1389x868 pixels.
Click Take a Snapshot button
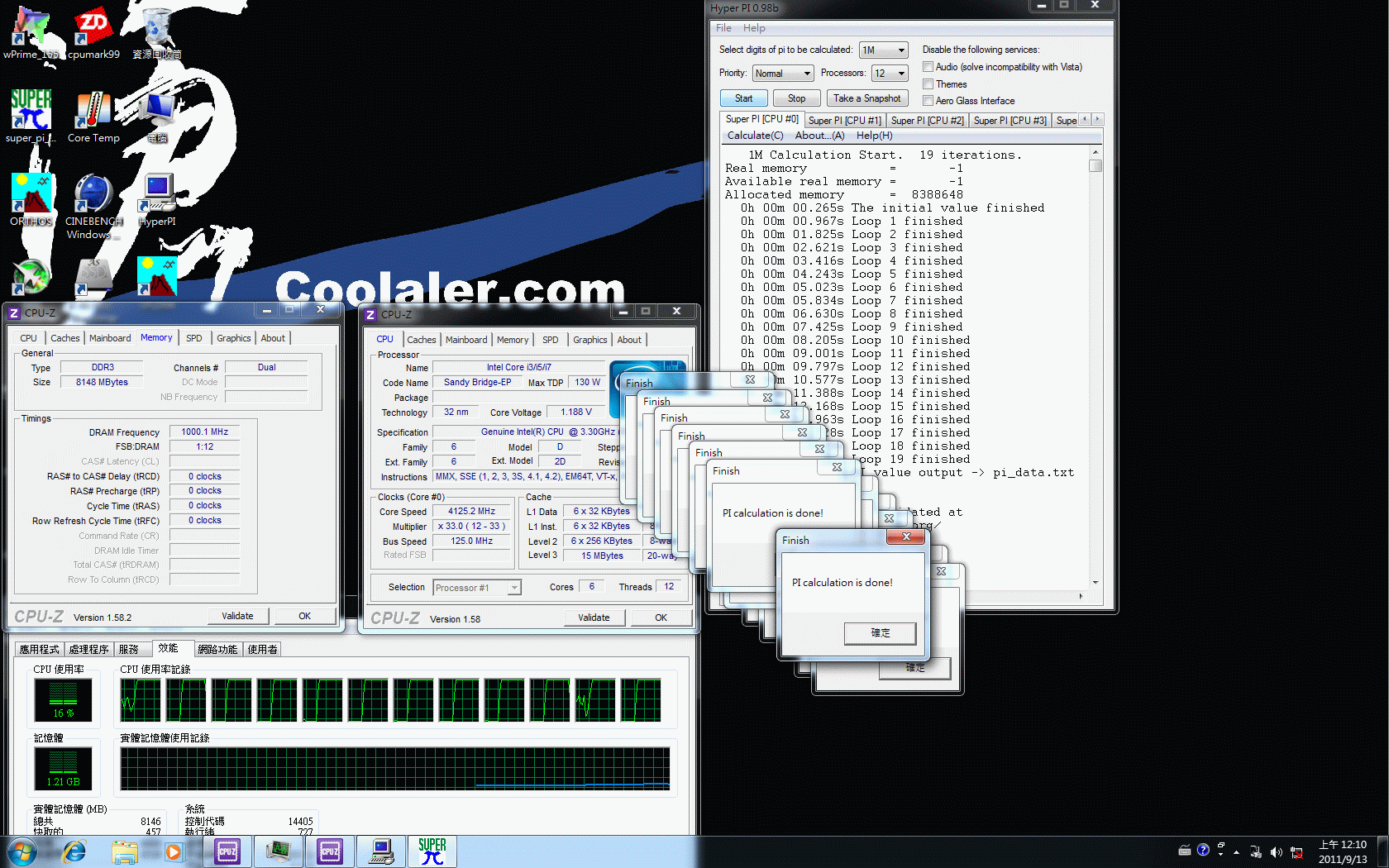(866, 98)
